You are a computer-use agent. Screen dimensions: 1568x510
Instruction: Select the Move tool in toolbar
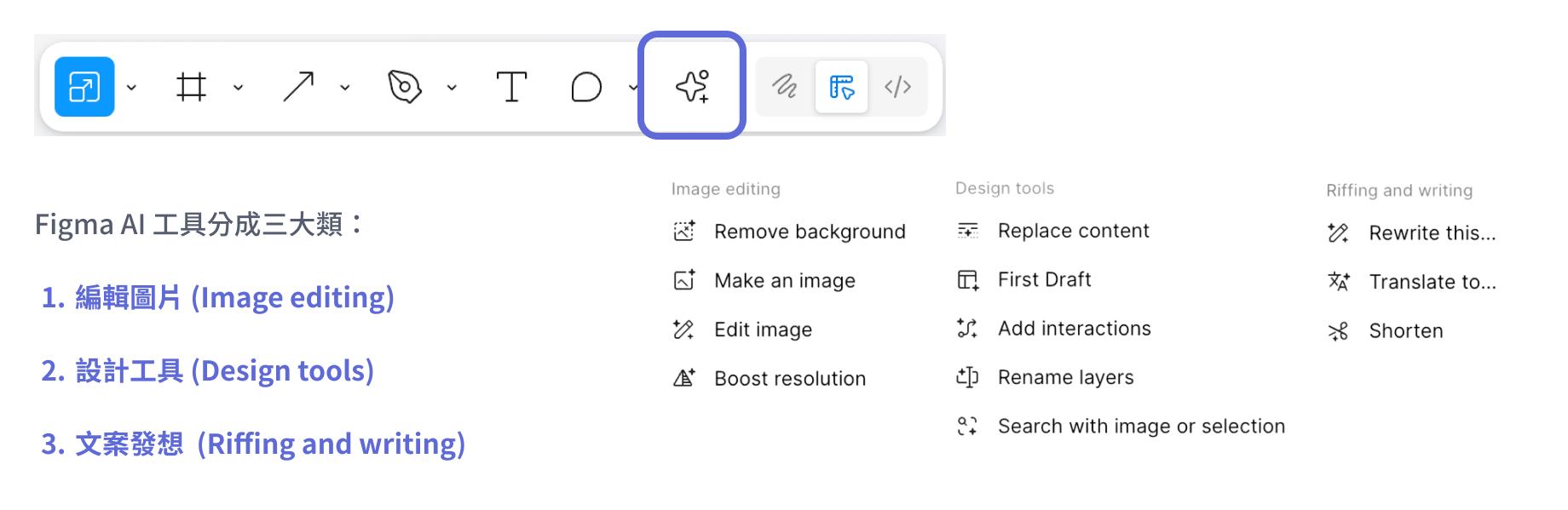(x=84, y=87)
